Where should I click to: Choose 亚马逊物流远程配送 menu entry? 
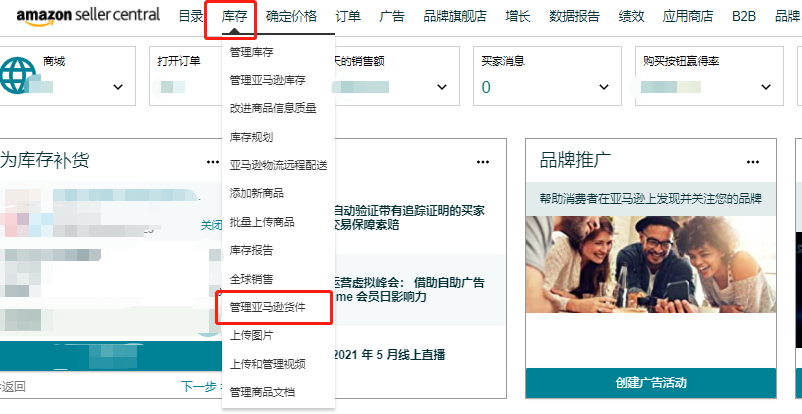click(278, 165)
